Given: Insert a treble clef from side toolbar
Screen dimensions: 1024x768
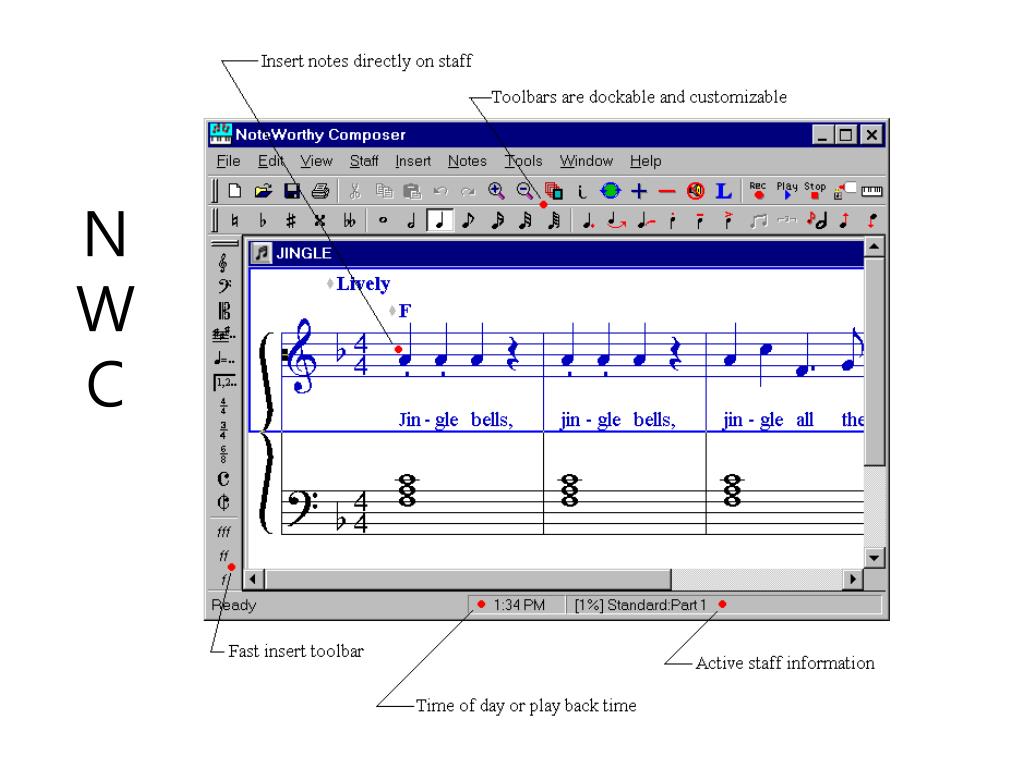Looking at the screenshot, I should (223, 263).
